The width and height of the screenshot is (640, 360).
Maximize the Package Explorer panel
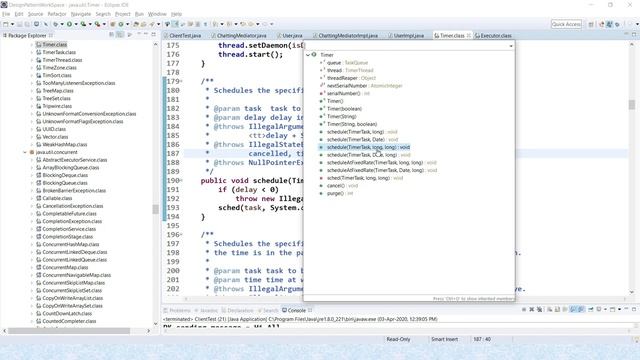point(153,35)
